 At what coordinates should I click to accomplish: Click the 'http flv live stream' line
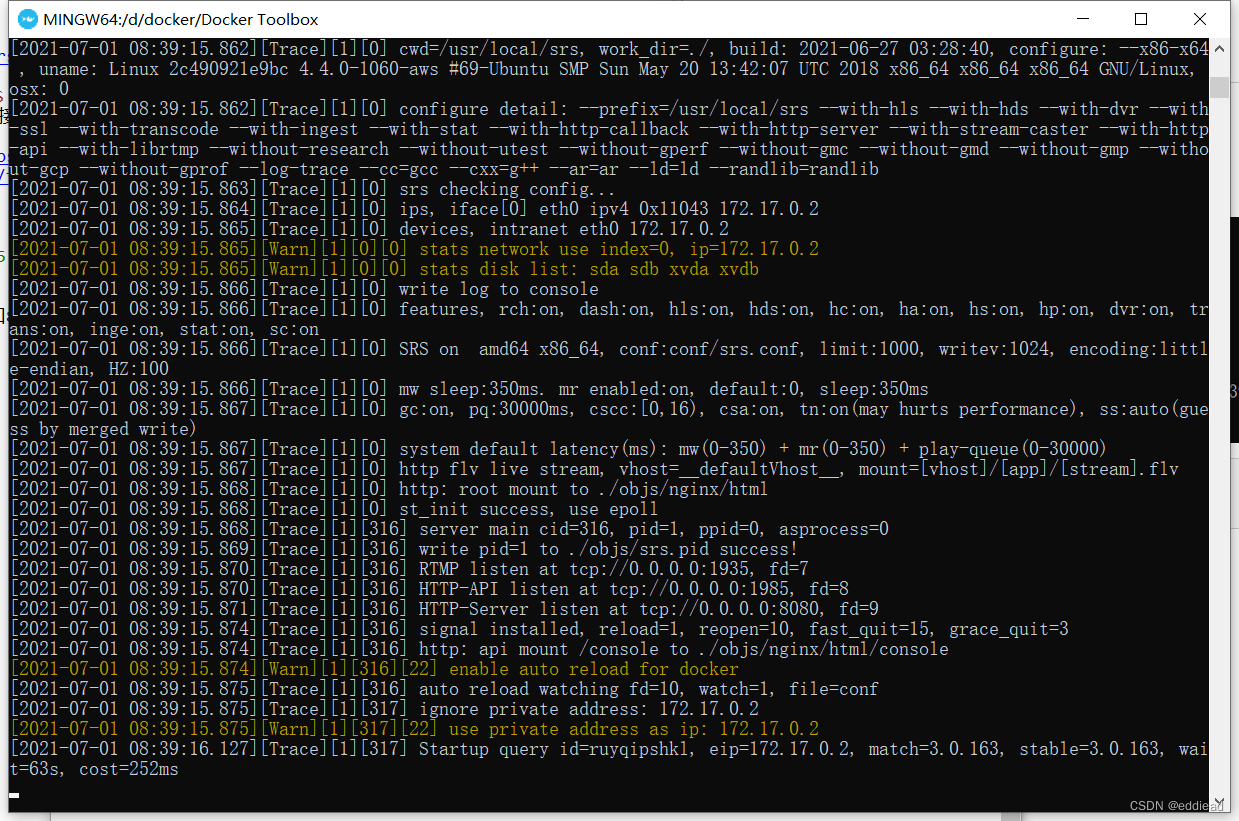point(594,469)
